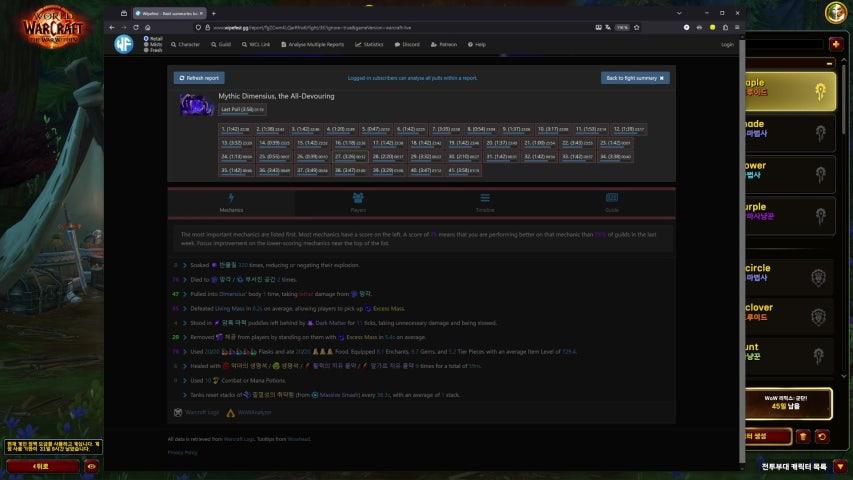853x480 pixels.
Task: Select the Fresh game version radio
Action: 145,50
